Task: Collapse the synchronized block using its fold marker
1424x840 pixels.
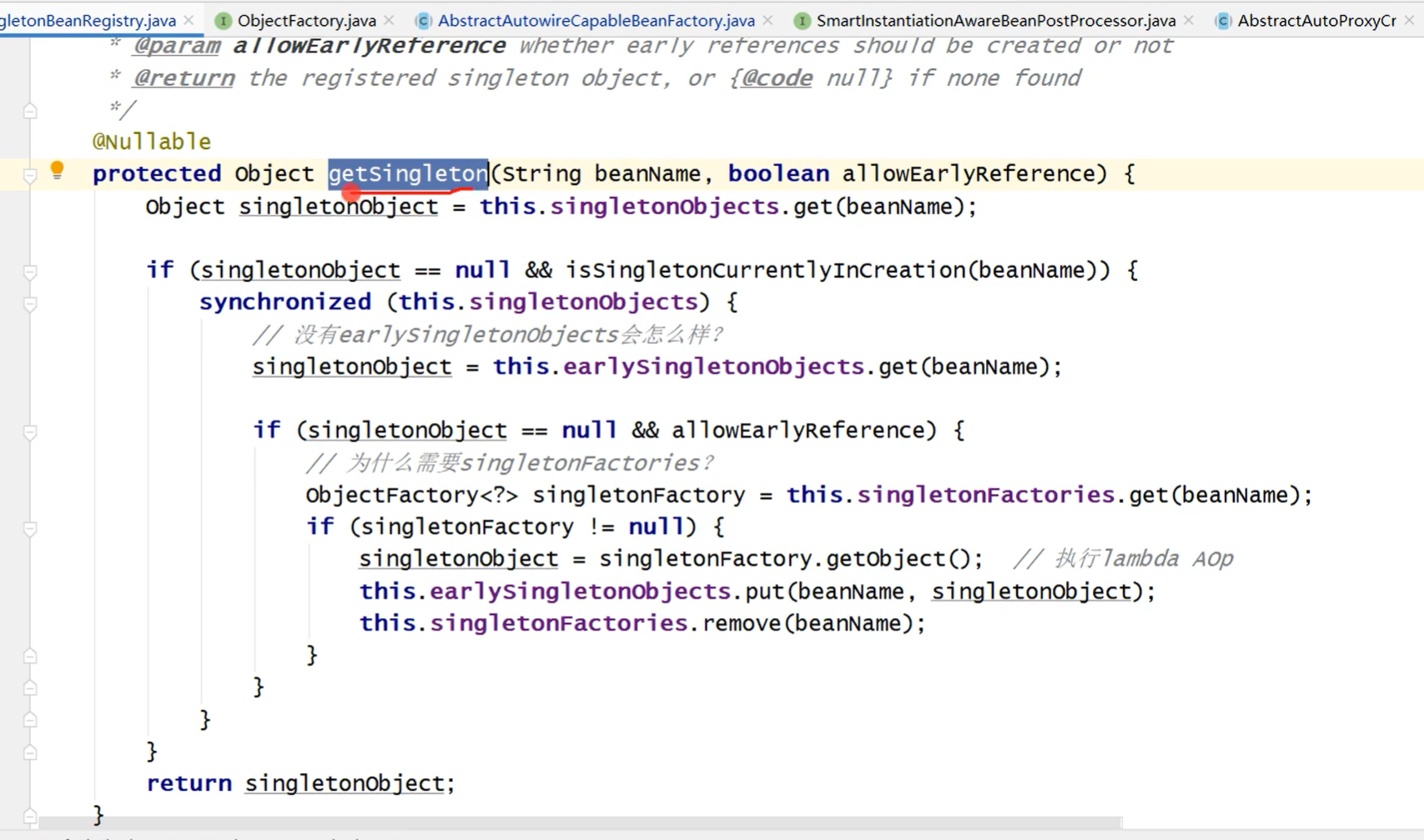Action: click(x=29, y=304)
